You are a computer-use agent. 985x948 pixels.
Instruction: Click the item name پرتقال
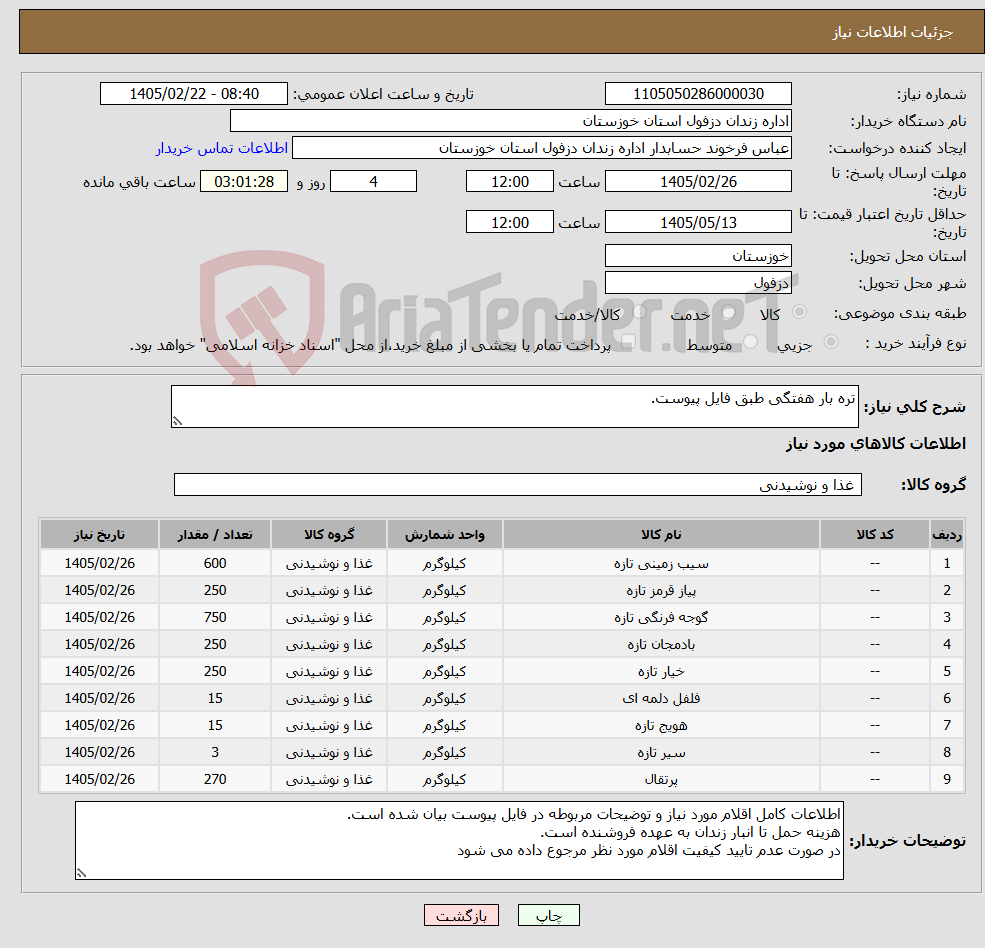661,780
